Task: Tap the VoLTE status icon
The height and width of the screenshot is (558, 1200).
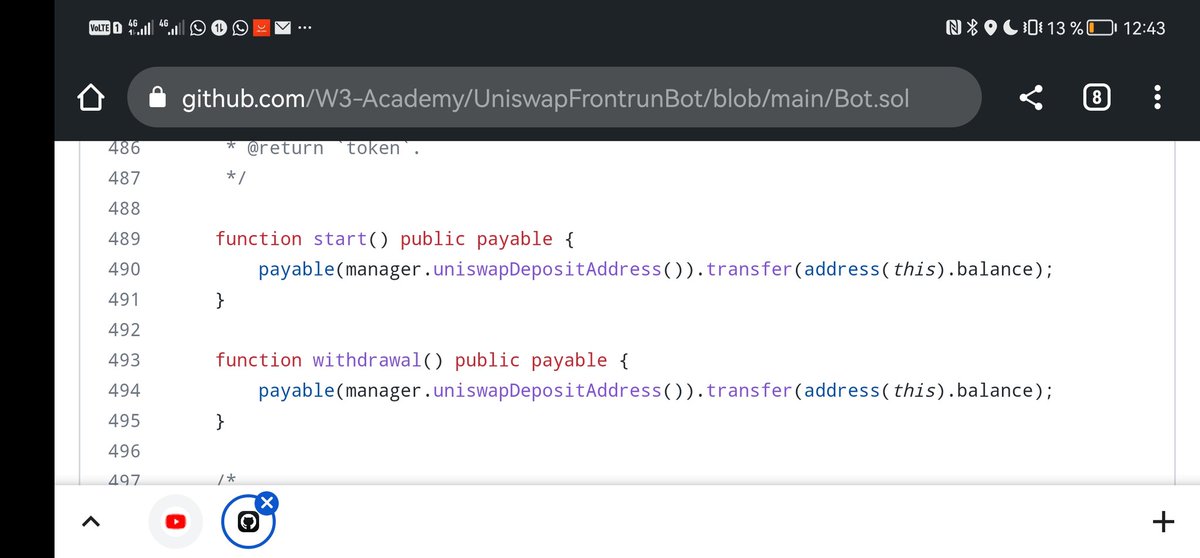Action: [99, 29]
